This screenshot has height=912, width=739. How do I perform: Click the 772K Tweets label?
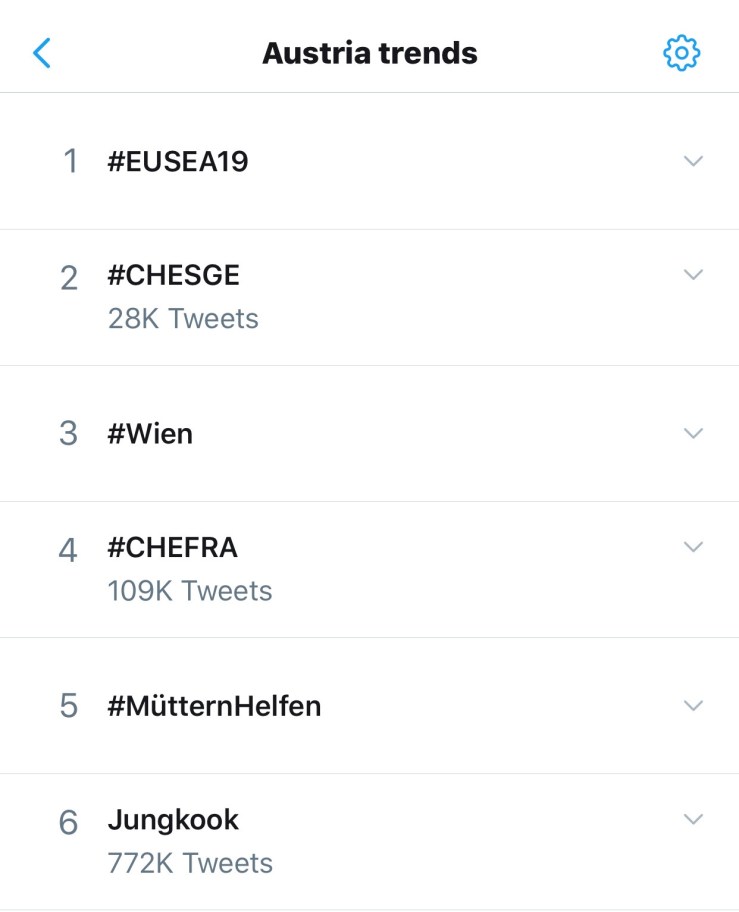click(190, 863)
